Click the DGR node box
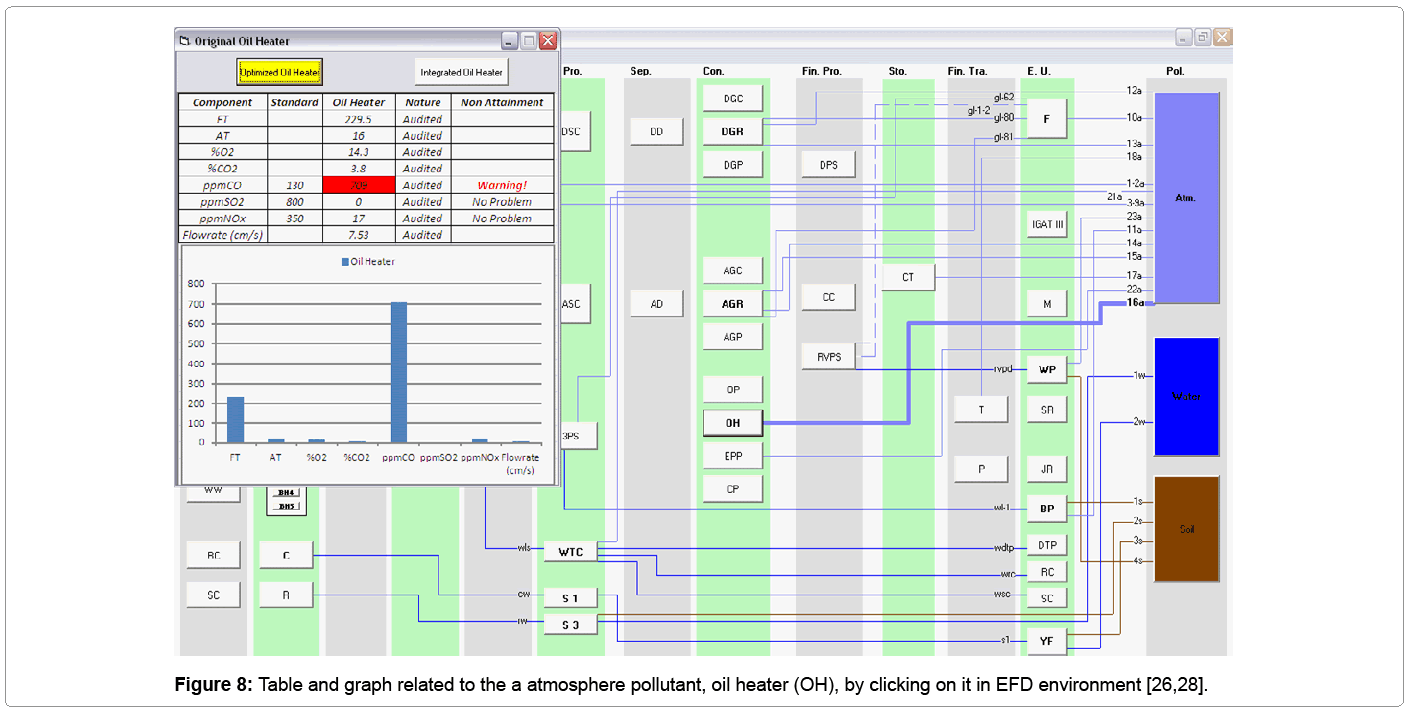This screenshot has width=1410, height=712. 733,131
